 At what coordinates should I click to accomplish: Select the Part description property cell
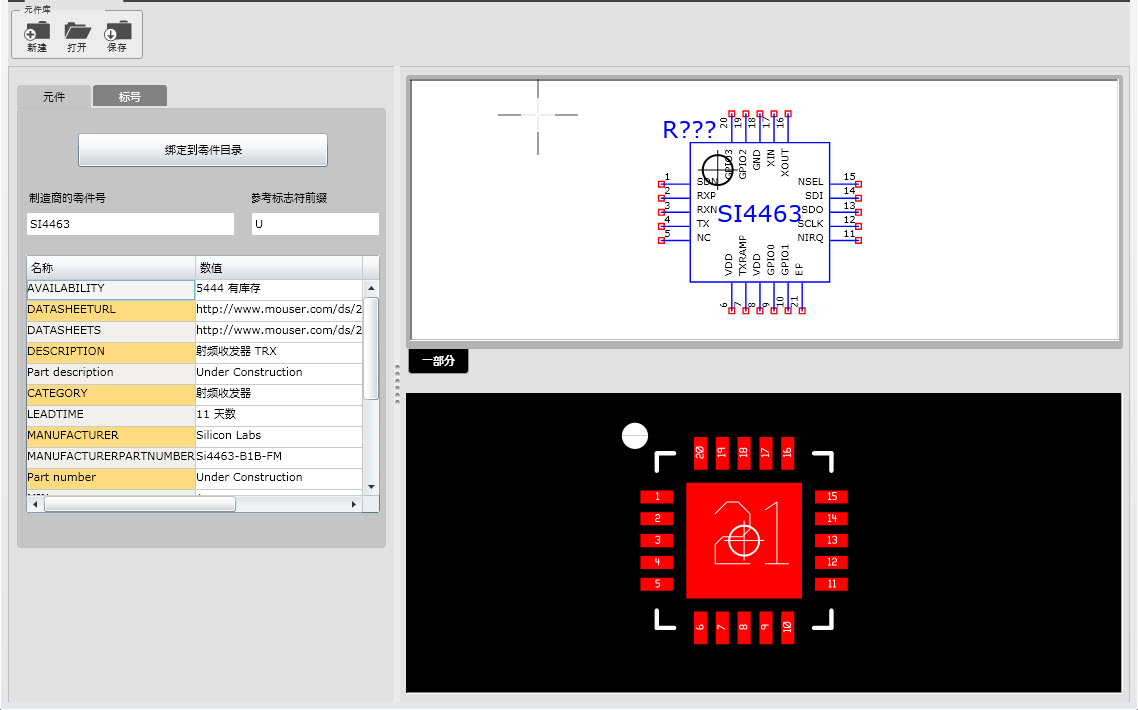point(111,372)
